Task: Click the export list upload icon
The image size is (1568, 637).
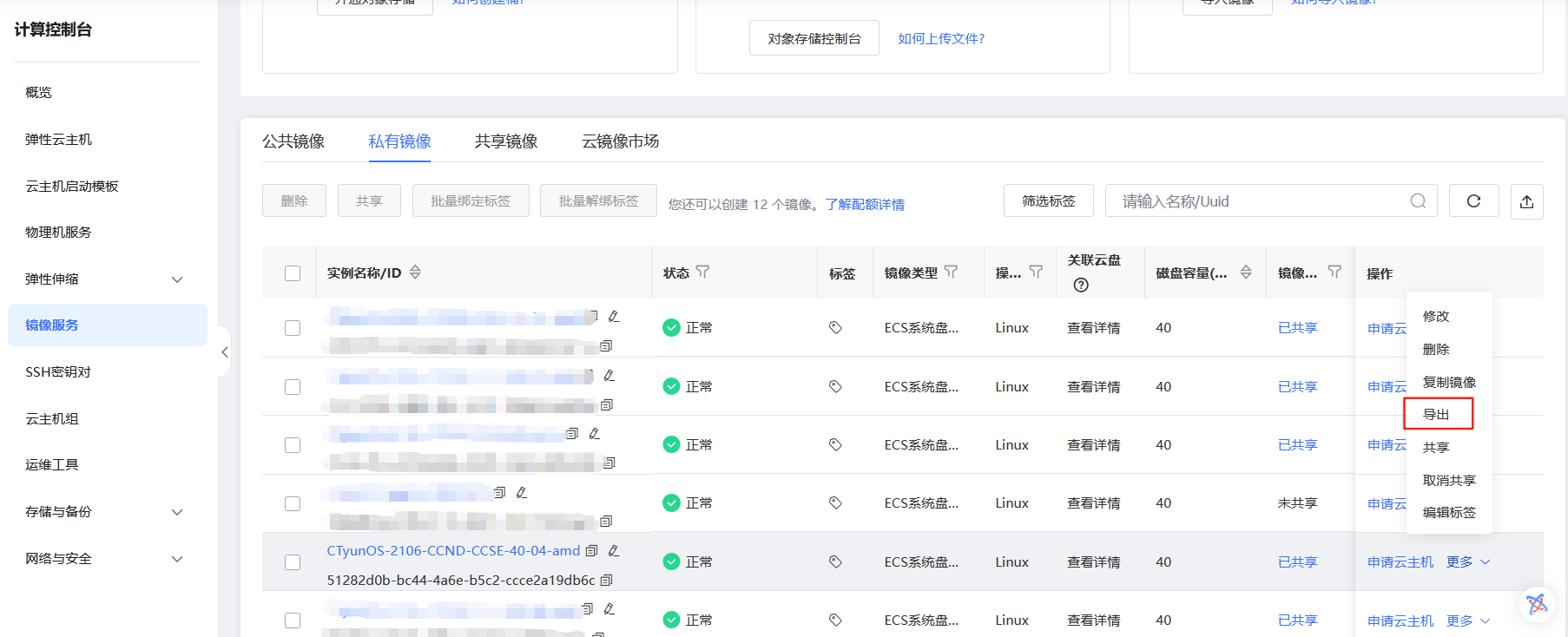Action: (1526, 201)
